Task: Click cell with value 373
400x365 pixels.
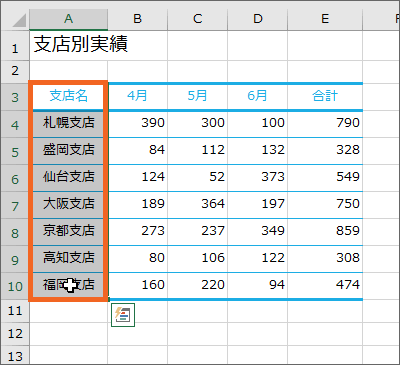Action: point(258,178)
